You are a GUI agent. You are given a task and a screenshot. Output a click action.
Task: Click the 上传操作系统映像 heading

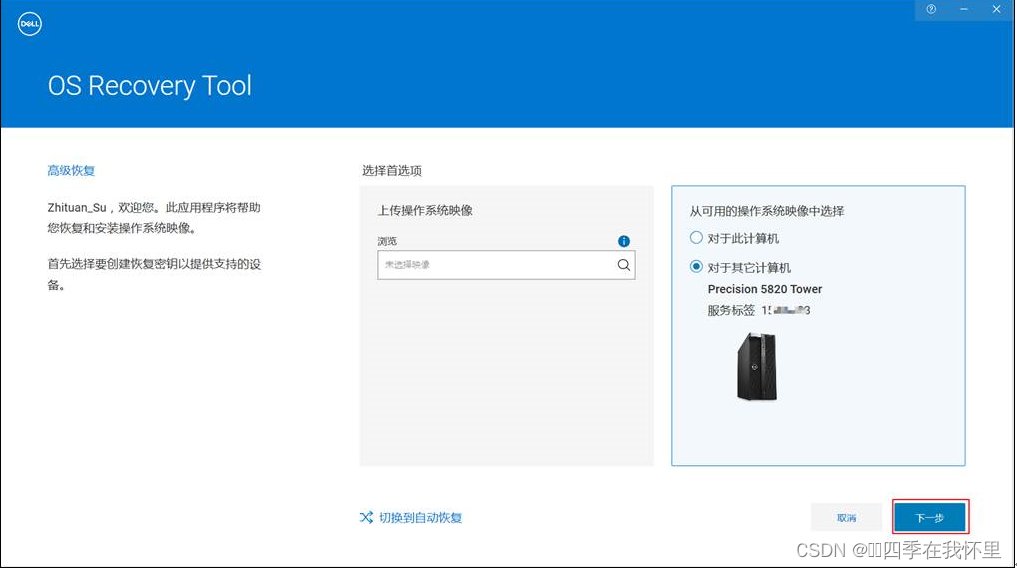425,211
